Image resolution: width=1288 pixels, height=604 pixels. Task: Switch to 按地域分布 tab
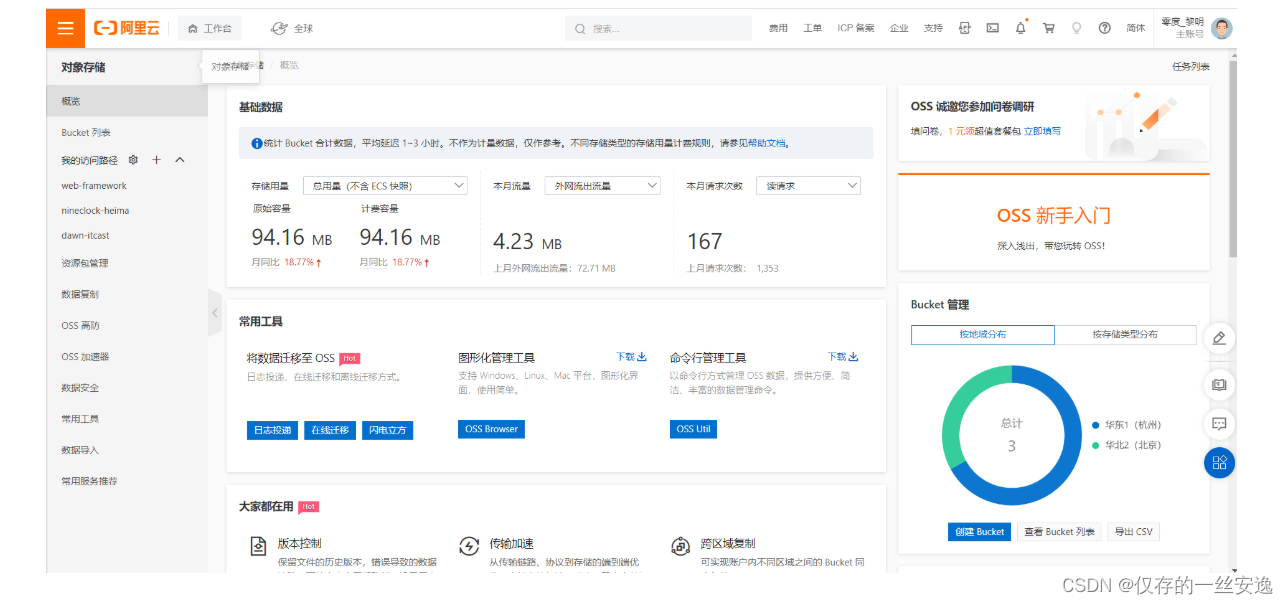tap(982, 335)
